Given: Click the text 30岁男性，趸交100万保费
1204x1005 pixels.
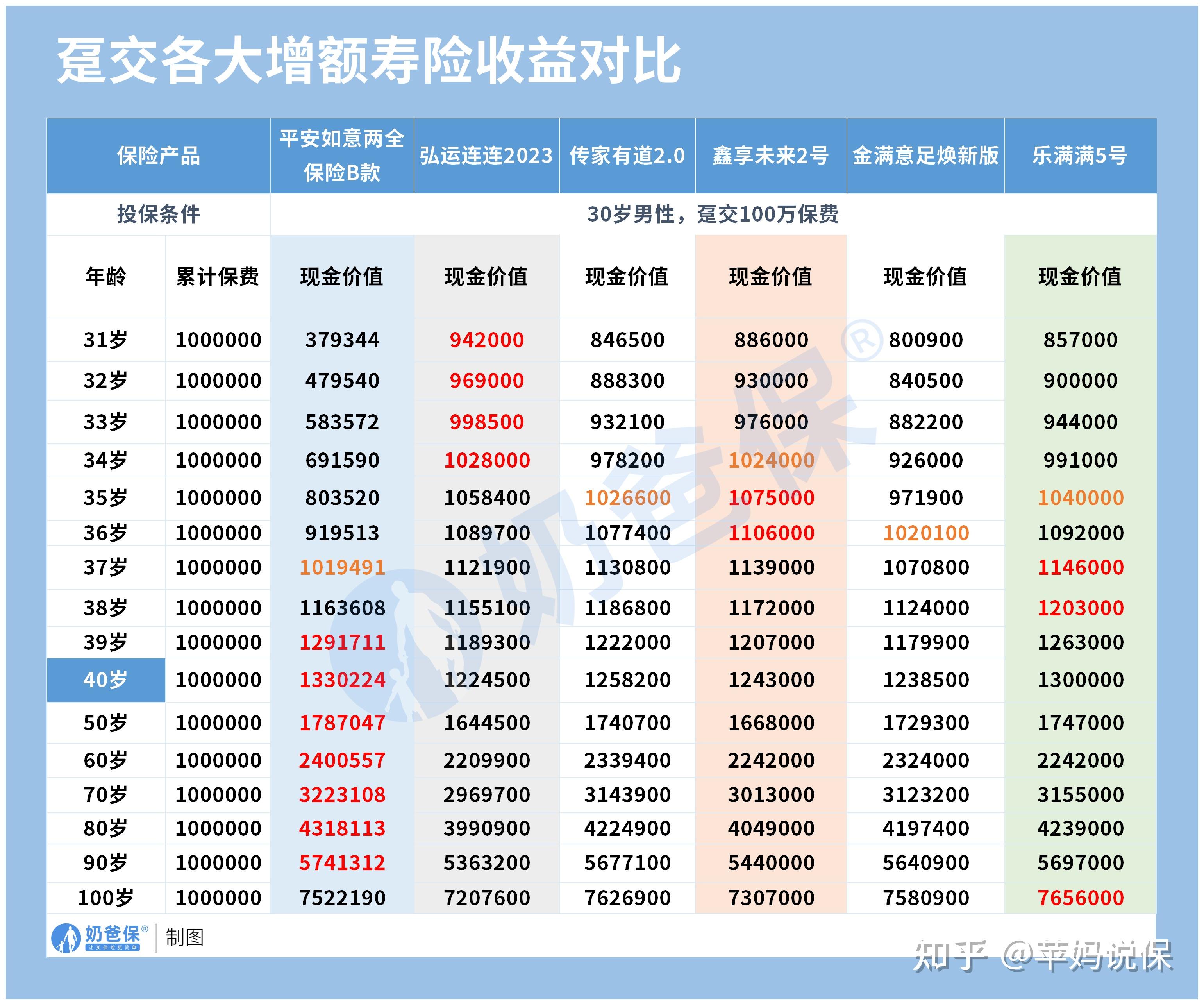Looking at the screenshot, I should click(713, 215).
